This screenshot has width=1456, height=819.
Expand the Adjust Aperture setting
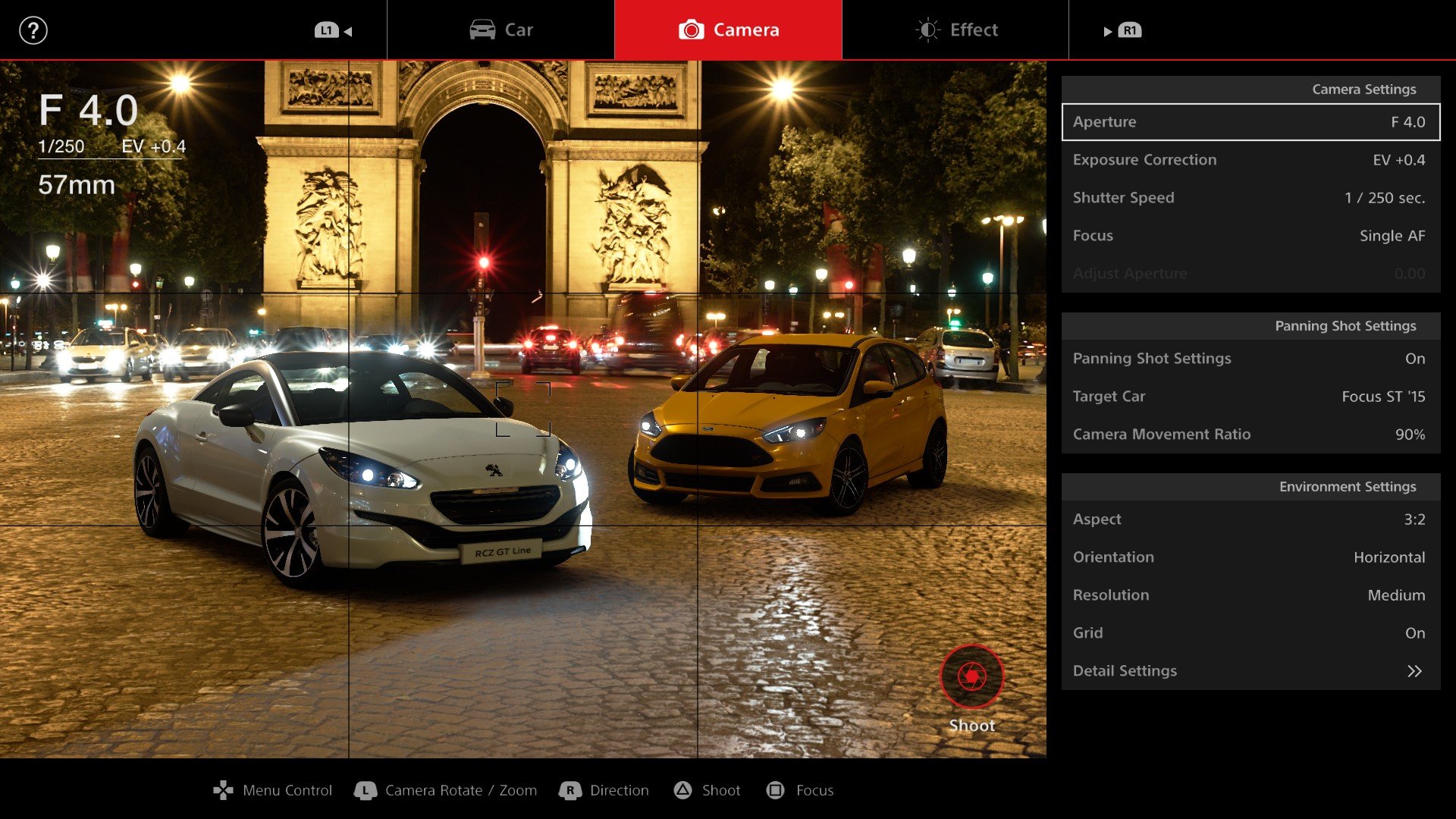(x=1247, y=273)
